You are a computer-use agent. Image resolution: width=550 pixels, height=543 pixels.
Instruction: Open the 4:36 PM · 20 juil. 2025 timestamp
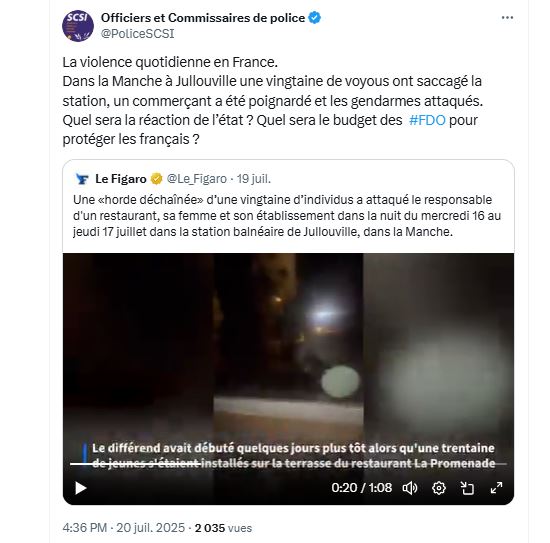[x=123, y=528]
